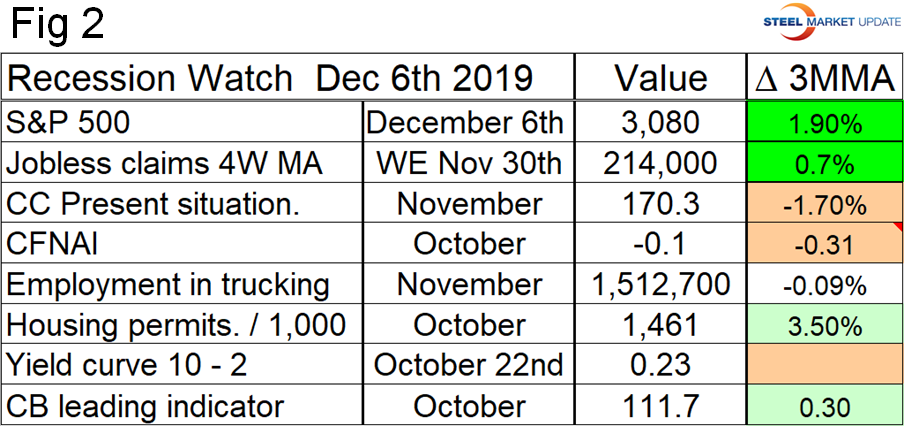Image resolution: width=910 pixels, height=430 pixels.
Task: Click the Recession Watch header cell
Action: [270, 80]
